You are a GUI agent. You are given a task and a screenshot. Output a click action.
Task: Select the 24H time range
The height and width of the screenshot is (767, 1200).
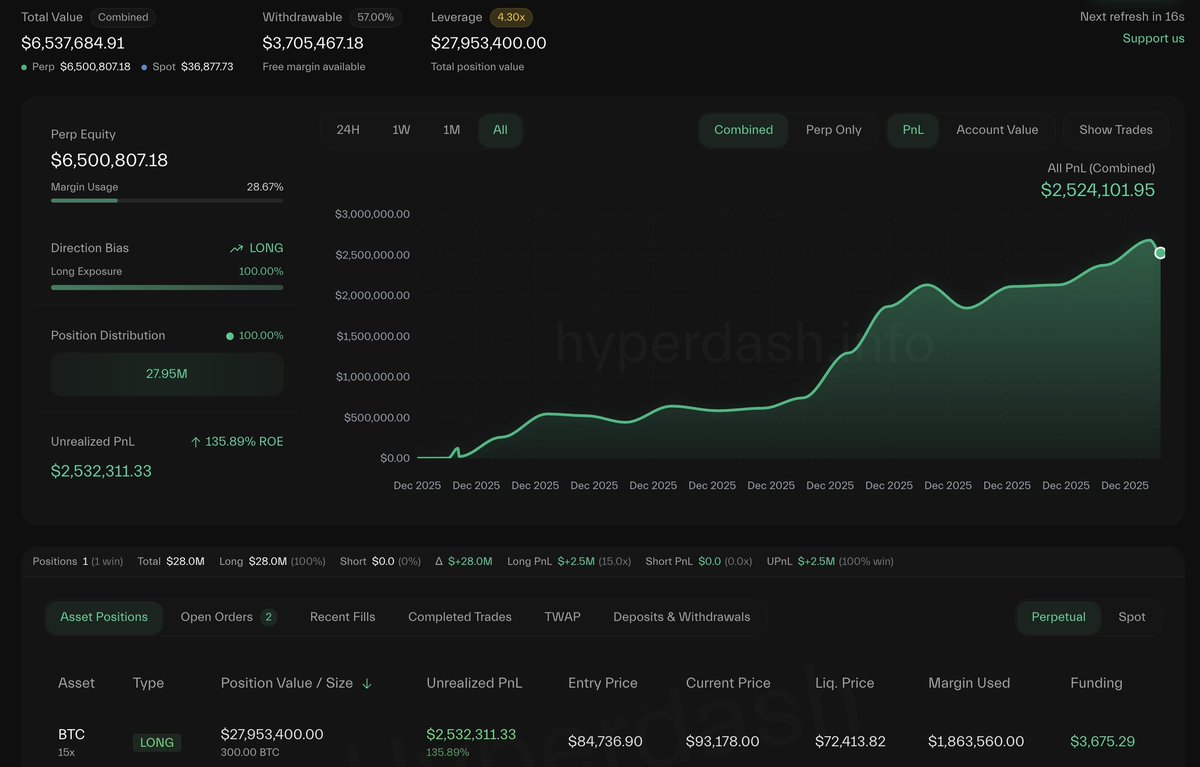click(348, 130)
